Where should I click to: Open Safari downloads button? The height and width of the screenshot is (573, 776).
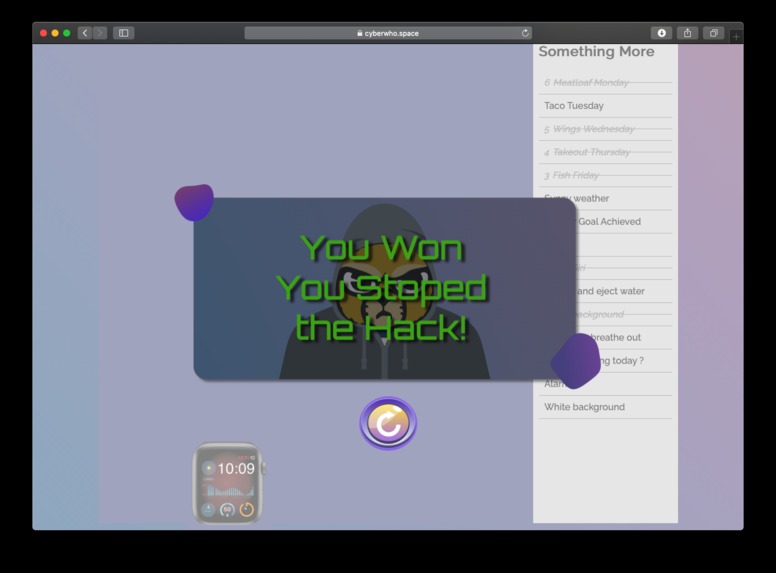click(x=662, y=33)
